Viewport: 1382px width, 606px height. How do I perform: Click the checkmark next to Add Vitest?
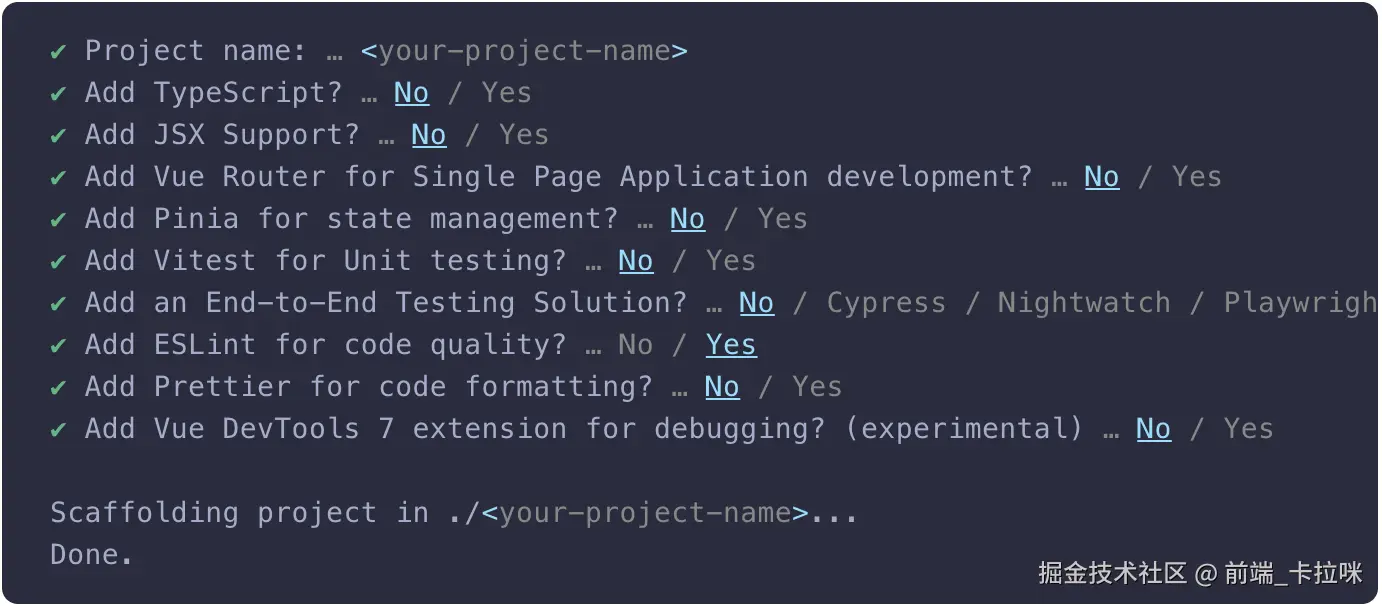[x=59, y=261]
